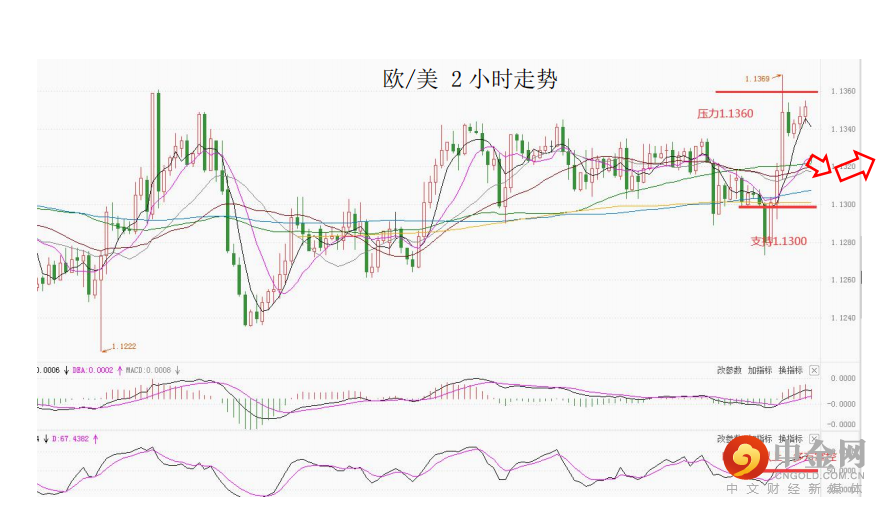Click 改参数 in the MACD indicator panel

729,370
